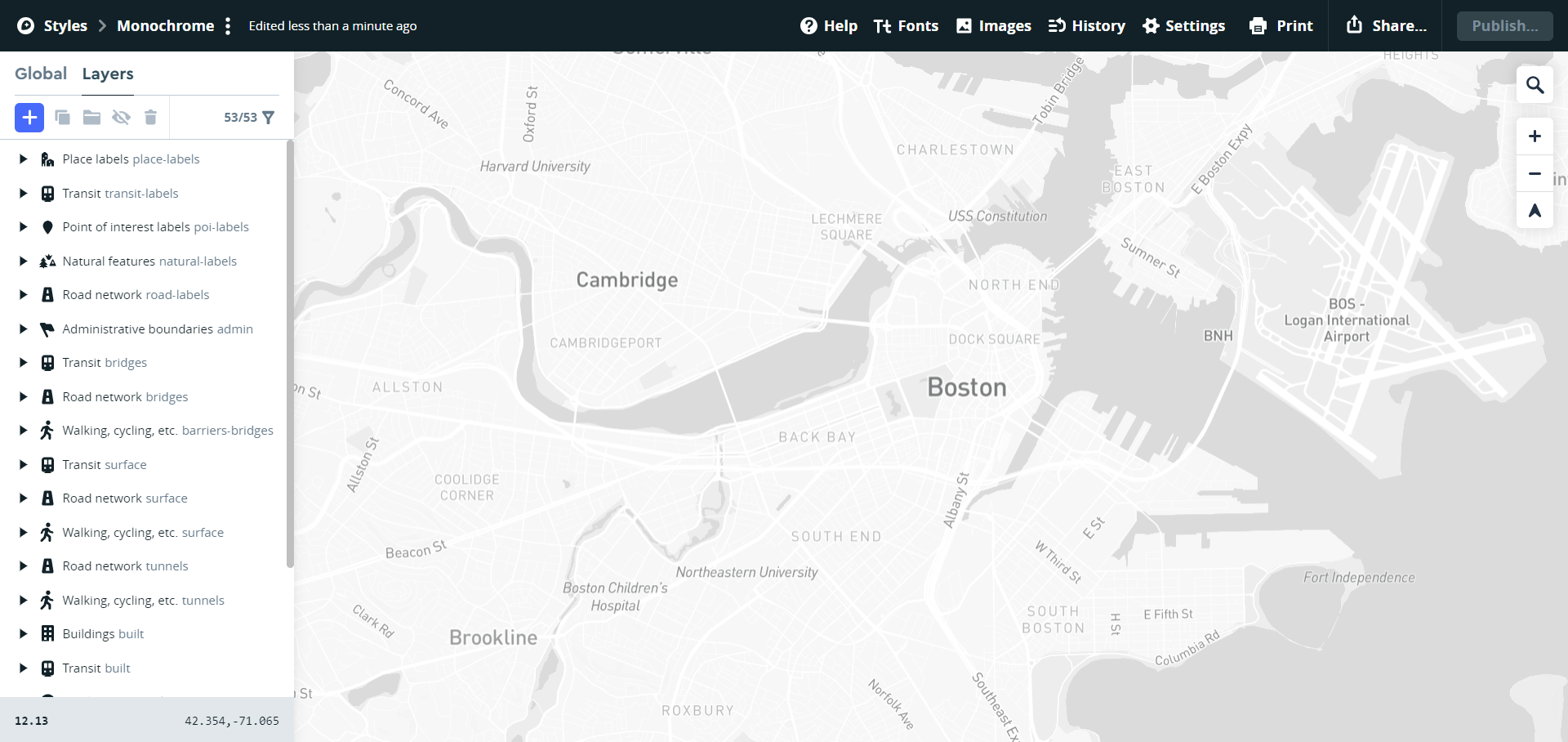Open the map search magnifier
Screen dimensions: 1568x742
(x=1535, y=85)
